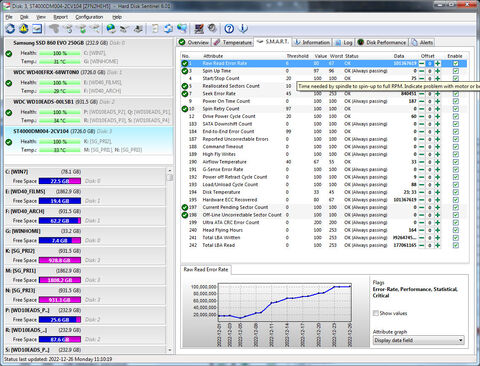Switch to the Disk Performance tab
Viewport: 480px width, 366px height.
pyautogui.click(x=382, y=42)
